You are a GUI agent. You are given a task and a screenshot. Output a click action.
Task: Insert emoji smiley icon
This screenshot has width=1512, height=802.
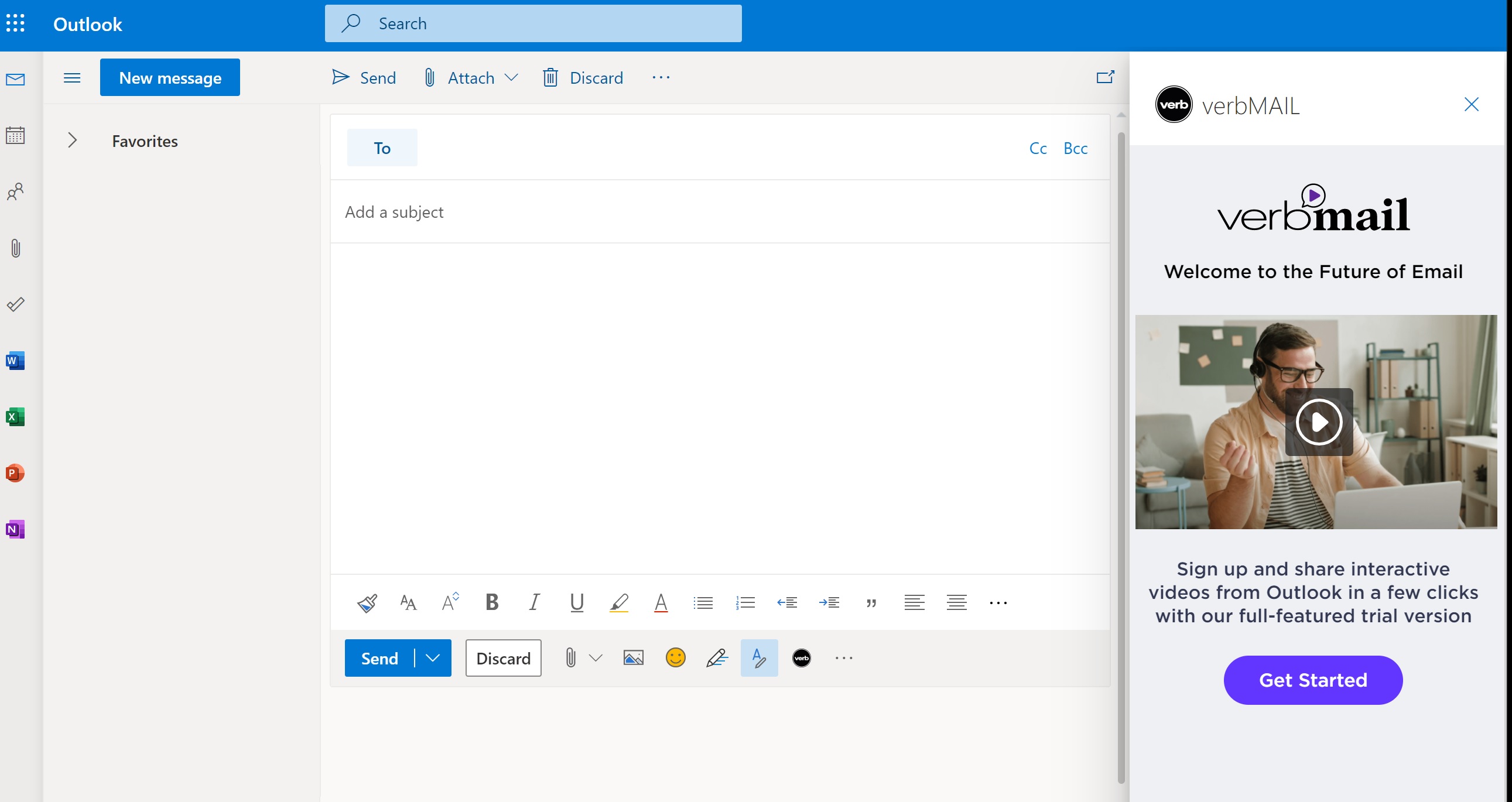coord(675,657)
